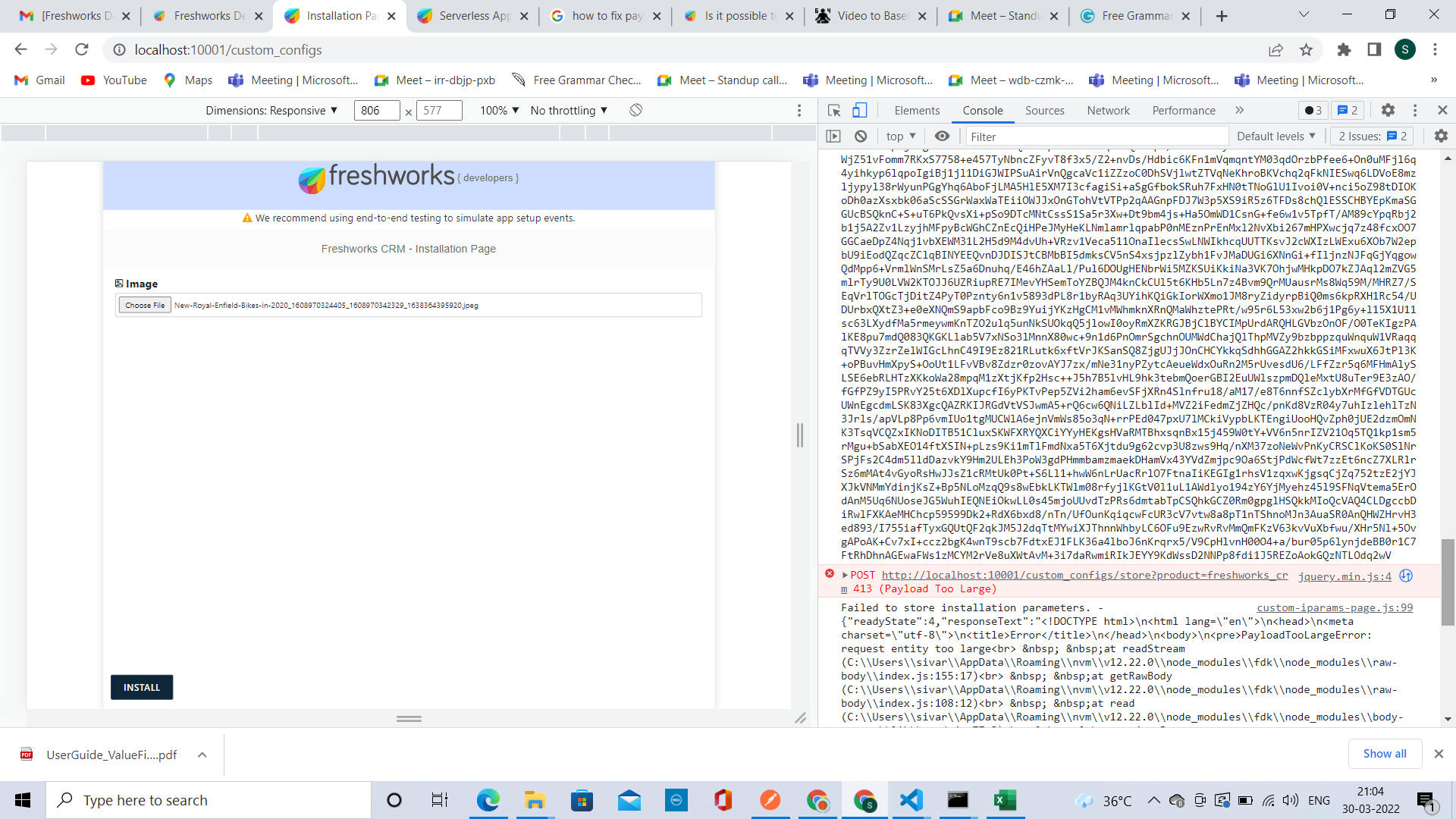Screen dimensions: 1456x819
Task: Close the DevTools panel
Action: point(1442,111)
